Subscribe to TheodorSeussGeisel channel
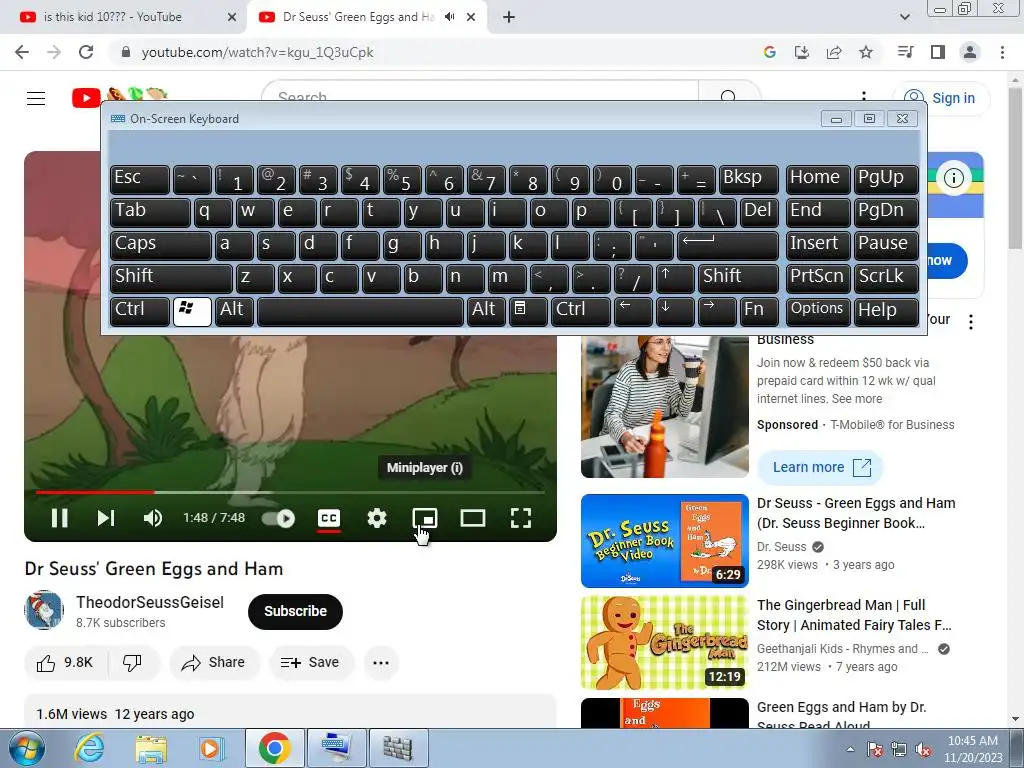The height and width of the screenshot is (768, 1024). click(x=295, y=612)
